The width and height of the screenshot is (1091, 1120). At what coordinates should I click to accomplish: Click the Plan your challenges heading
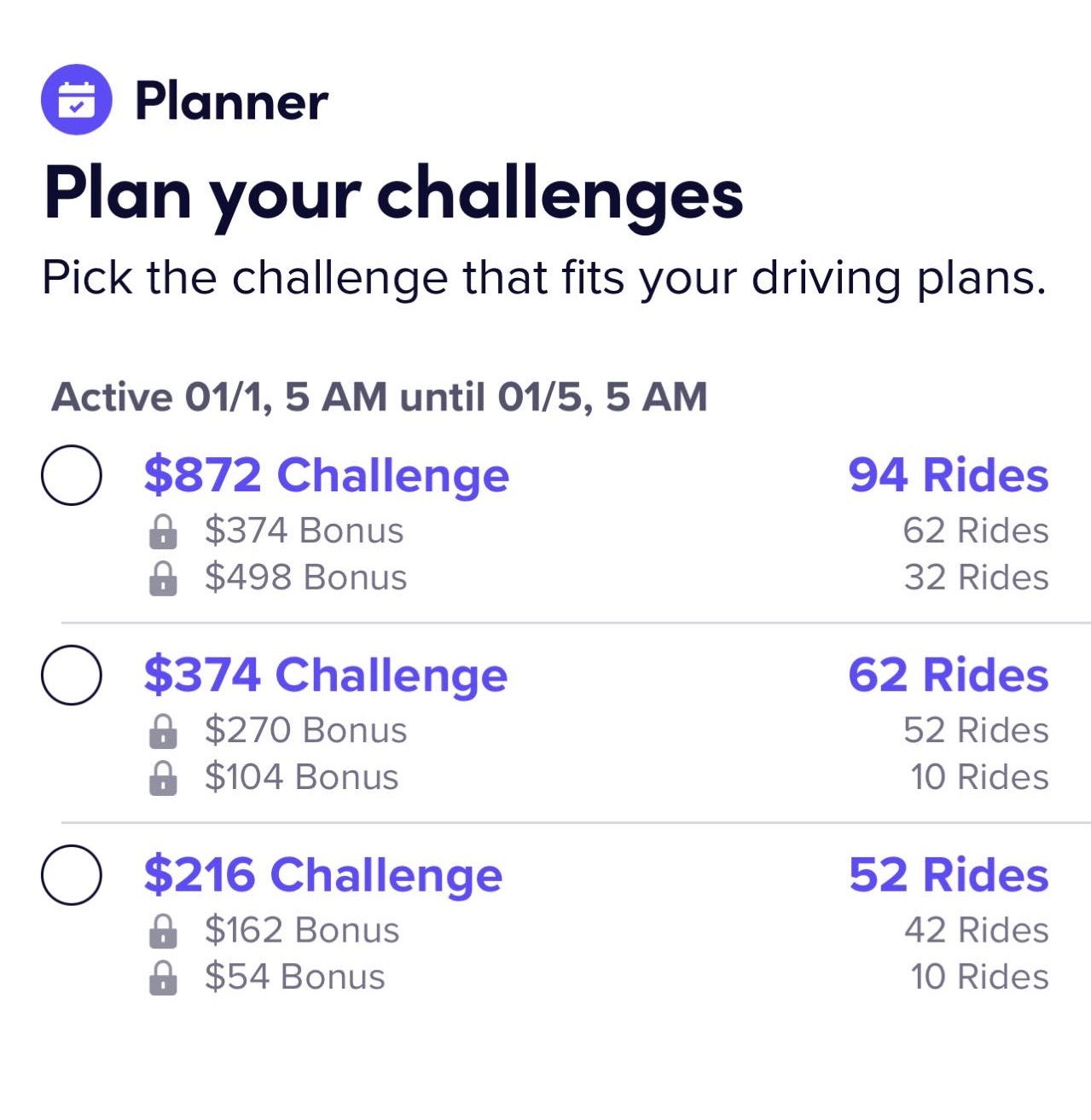click(x=393, y=194)
